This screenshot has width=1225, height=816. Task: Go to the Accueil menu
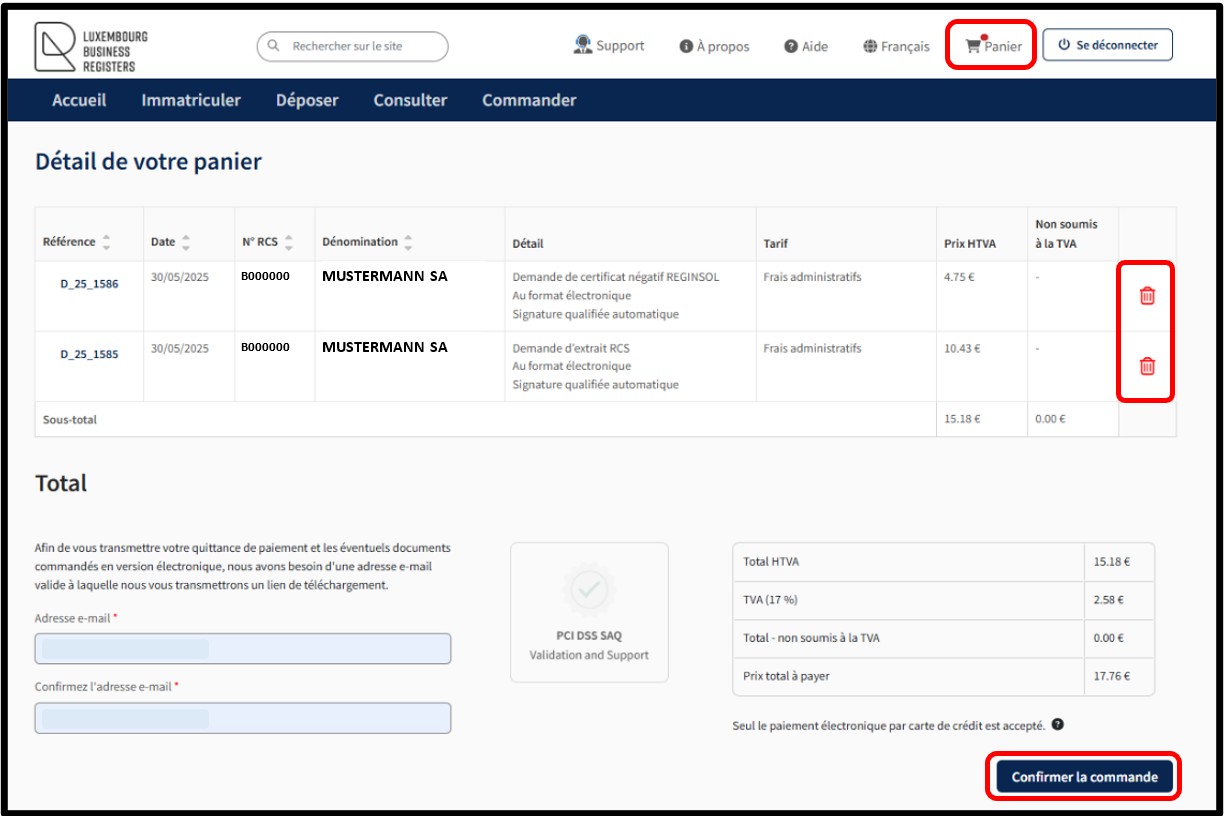point(79,100)
